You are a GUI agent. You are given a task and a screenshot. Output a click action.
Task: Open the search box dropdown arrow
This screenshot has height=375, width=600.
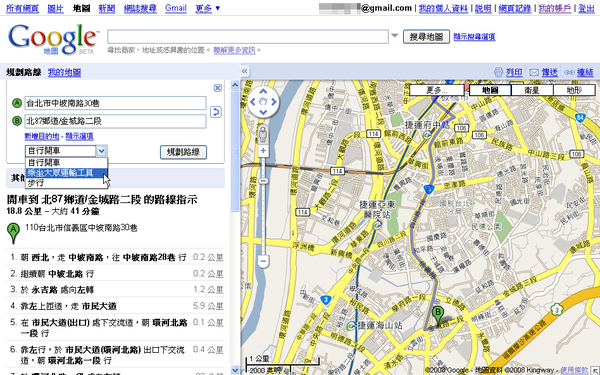(395, 36)
